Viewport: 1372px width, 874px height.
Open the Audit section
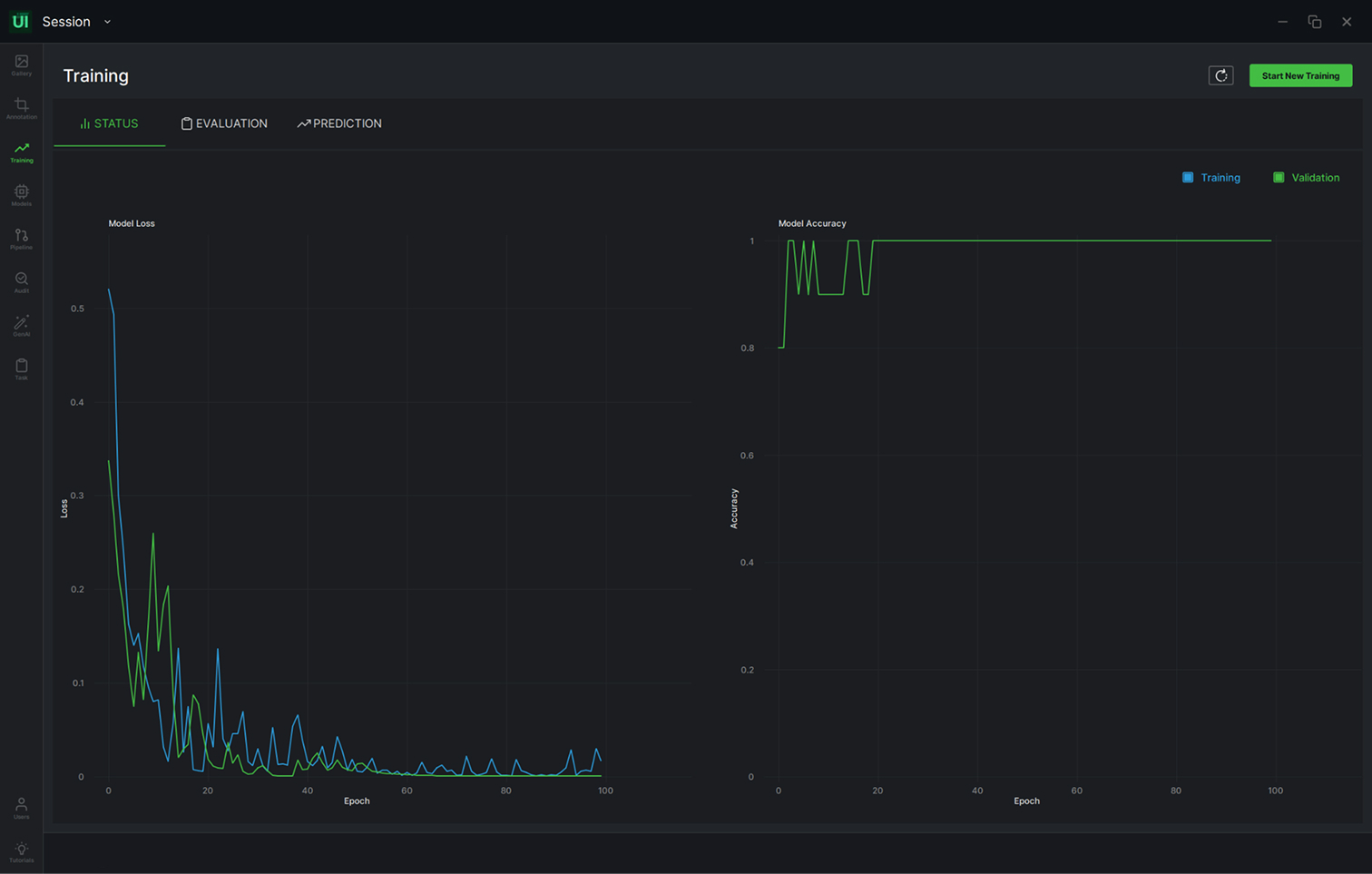[21, 283]
